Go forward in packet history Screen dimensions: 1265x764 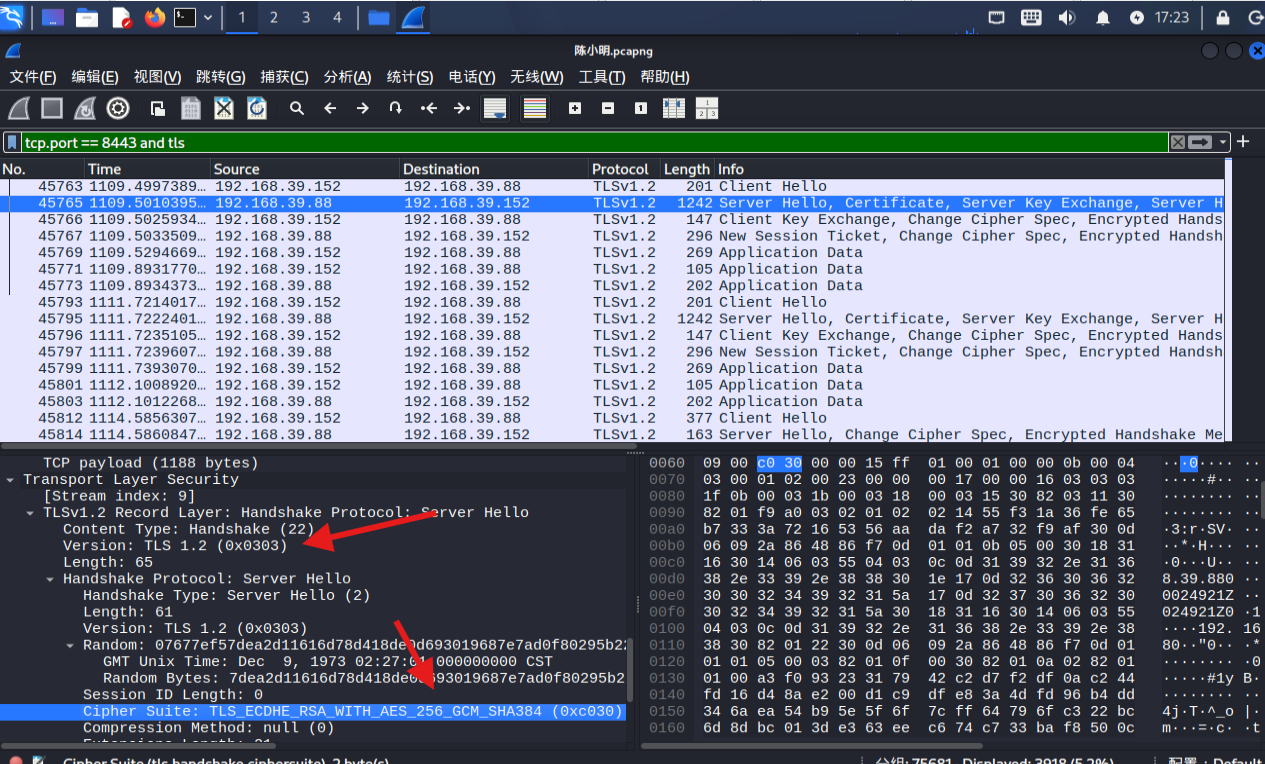tap(363, 108)
